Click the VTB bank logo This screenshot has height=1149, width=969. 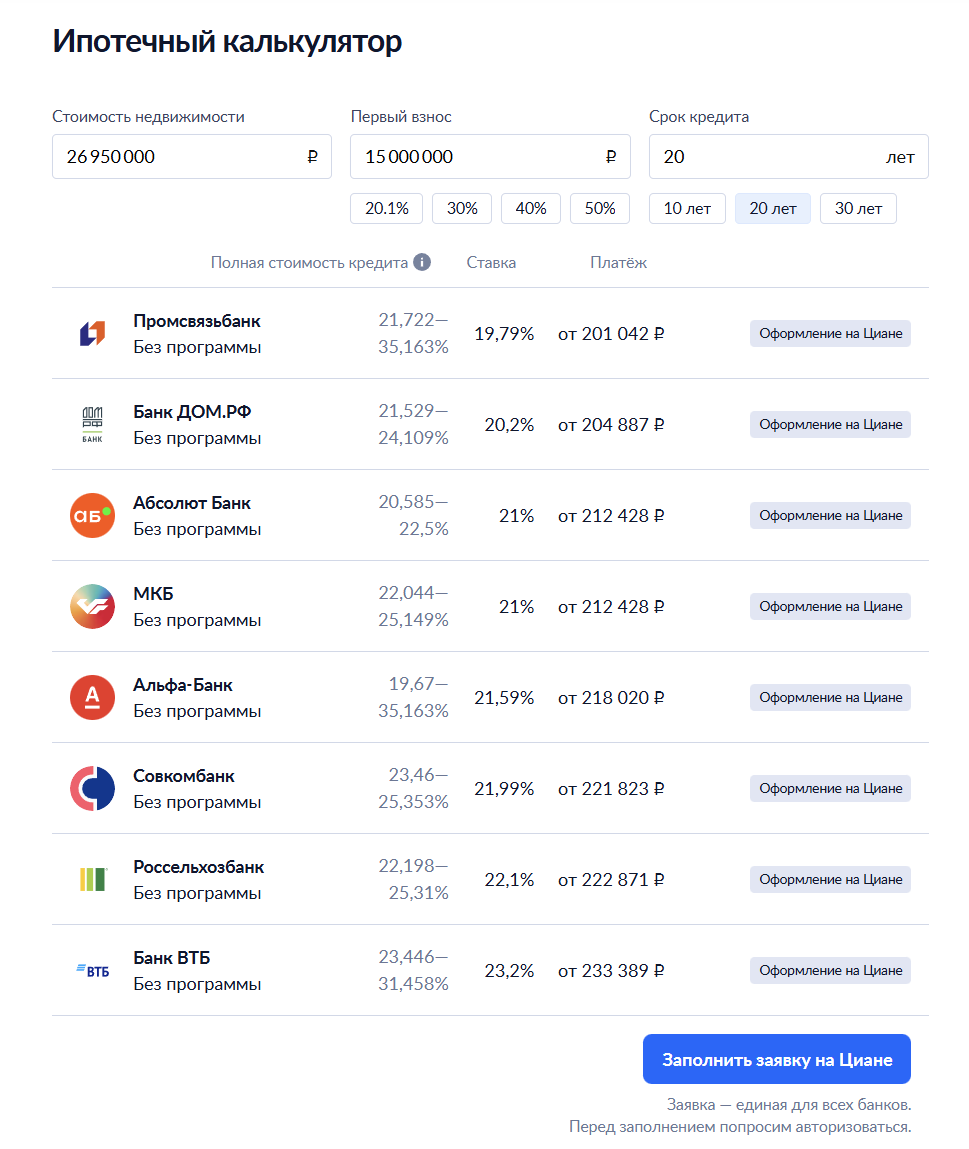[92, 971]
